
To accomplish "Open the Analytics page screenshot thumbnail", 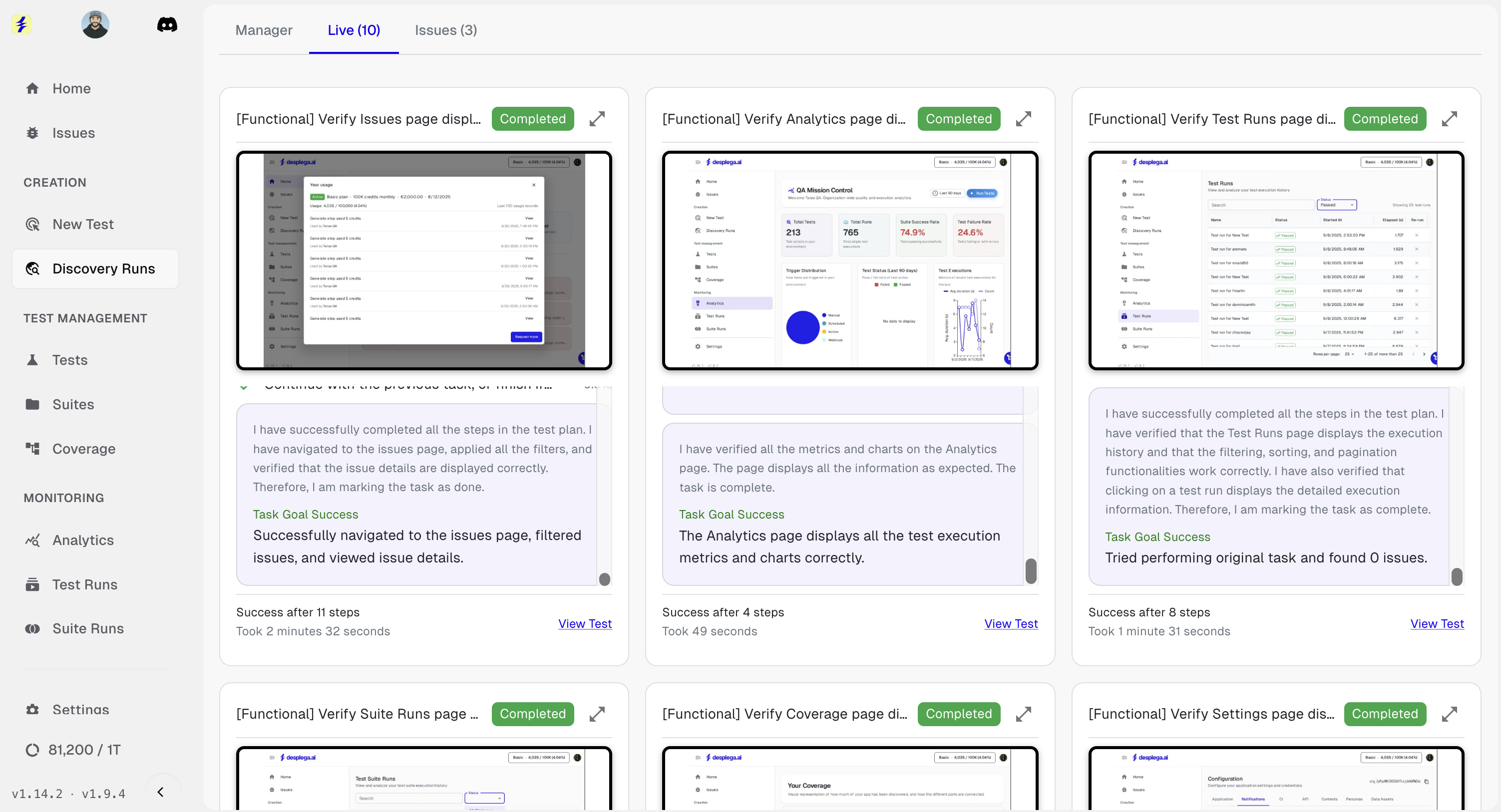I will coord(849,261).
